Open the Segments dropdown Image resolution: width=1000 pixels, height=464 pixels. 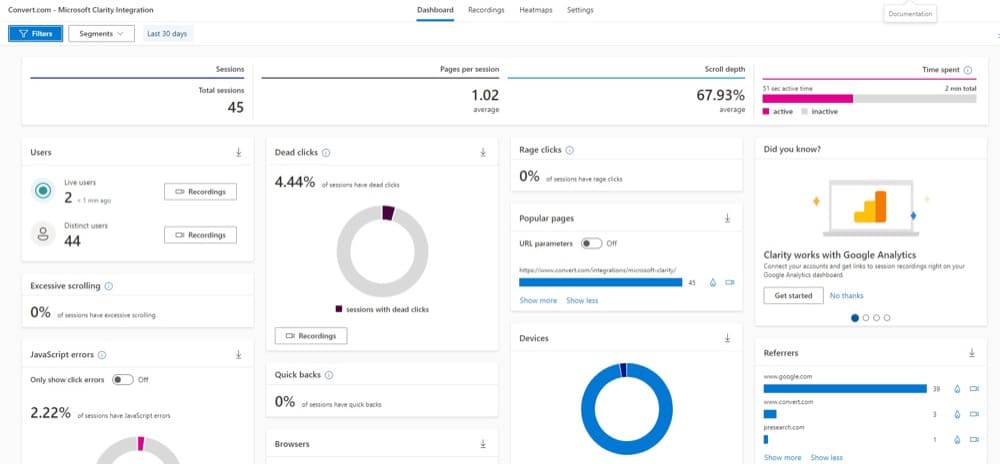coord(101,34)
